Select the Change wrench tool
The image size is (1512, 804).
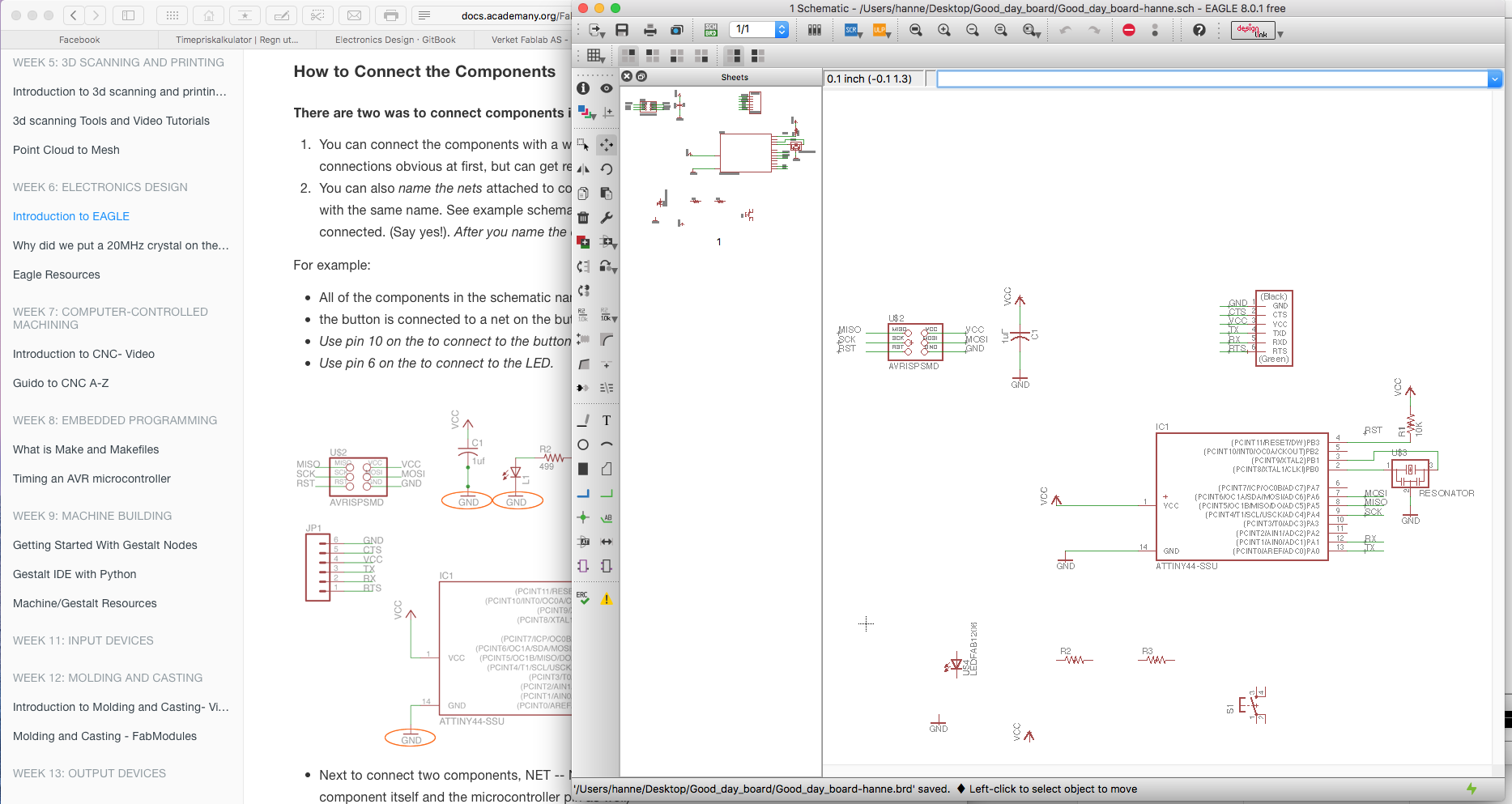607,218
